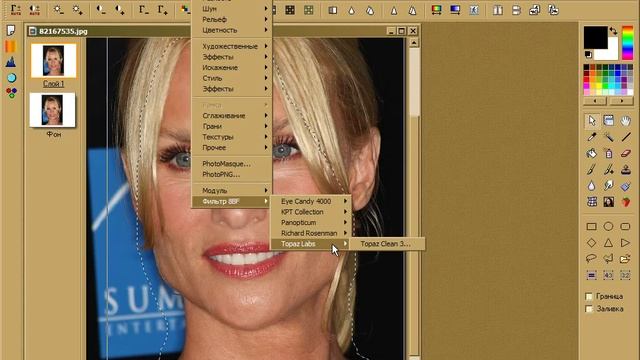Click the double water-drop more-blur toolbar icon
The width and height of the screenshot is (640, 360).
coord(370,10)
